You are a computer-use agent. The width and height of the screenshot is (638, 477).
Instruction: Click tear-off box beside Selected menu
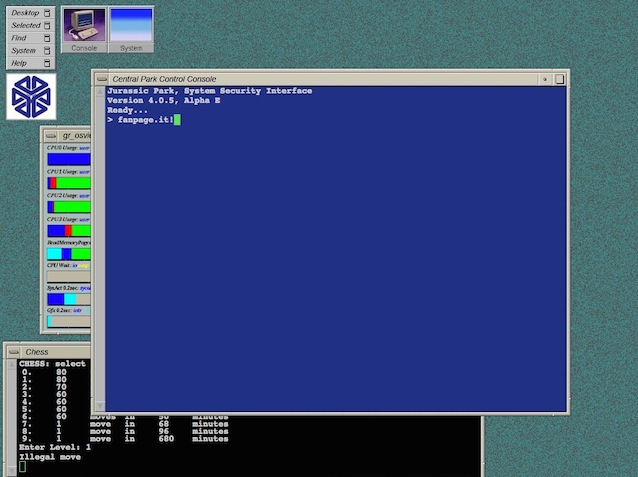point(47,26)
